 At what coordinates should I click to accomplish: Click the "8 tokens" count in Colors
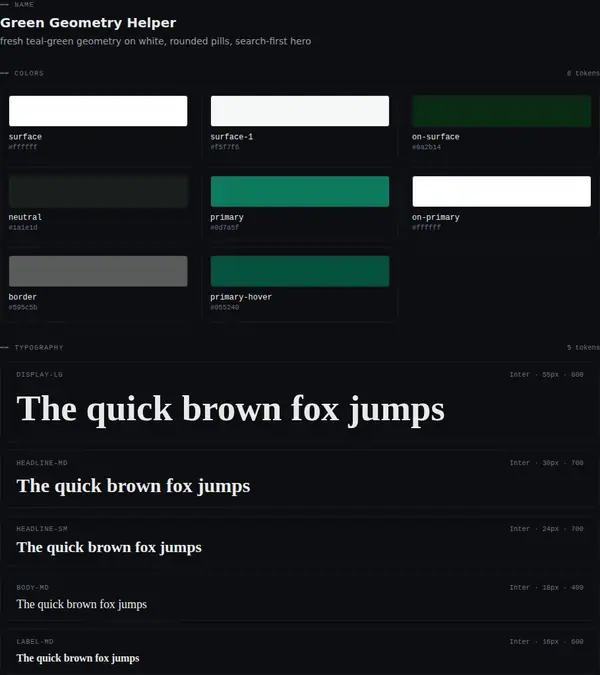tap(583, 73)
